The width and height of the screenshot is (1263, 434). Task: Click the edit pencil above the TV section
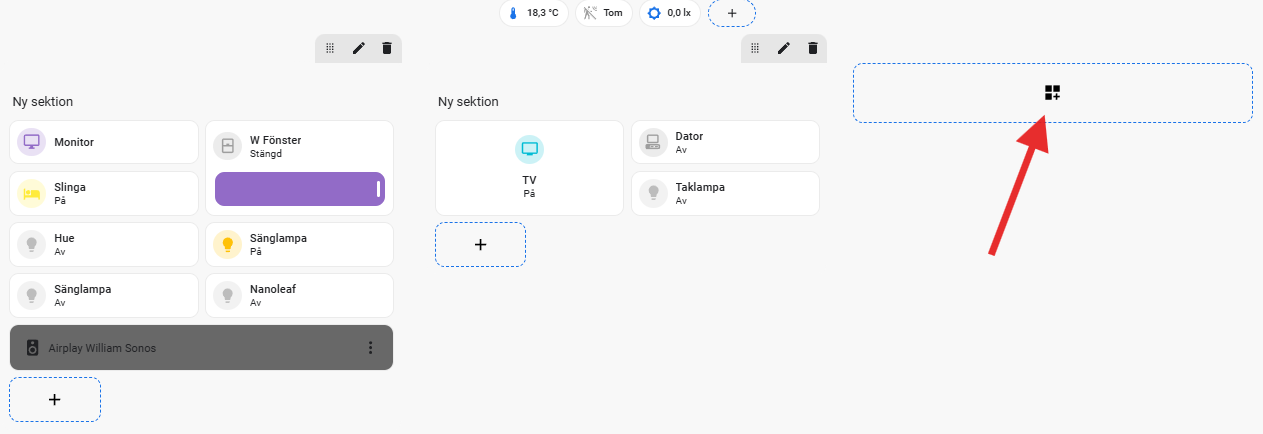coord(784,48)
